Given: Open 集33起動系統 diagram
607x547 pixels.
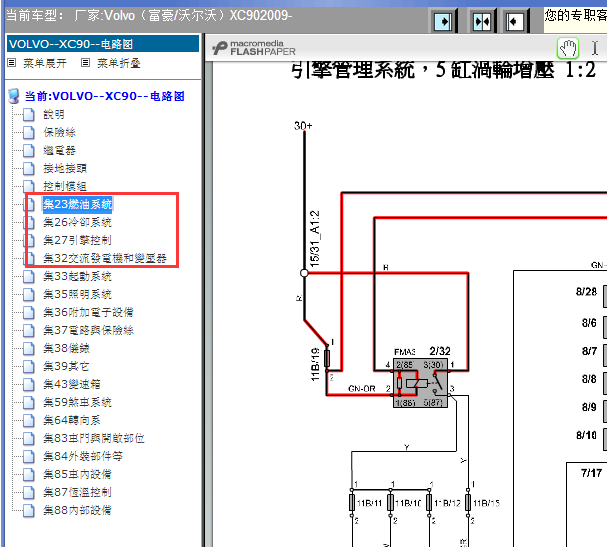Looking at the screenshot, I should [77, 276].
